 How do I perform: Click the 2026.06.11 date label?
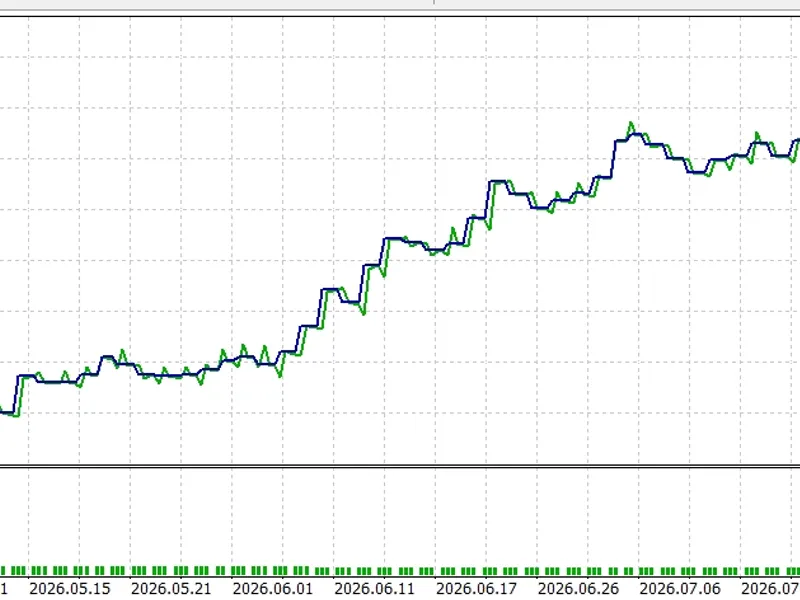pos(374,589)
